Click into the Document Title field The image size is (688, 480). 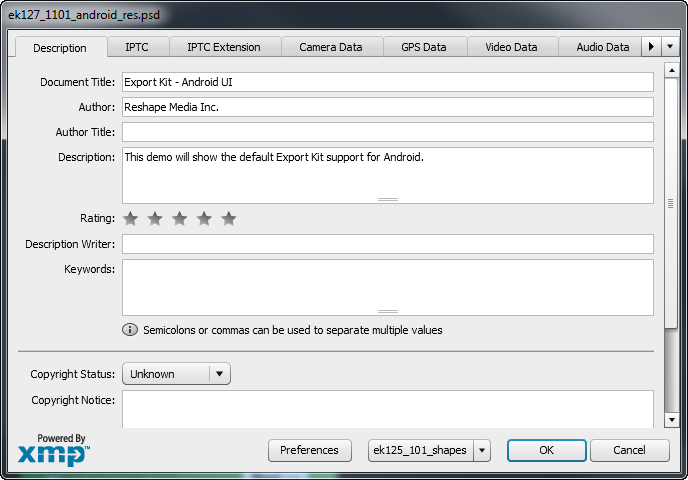388,82
